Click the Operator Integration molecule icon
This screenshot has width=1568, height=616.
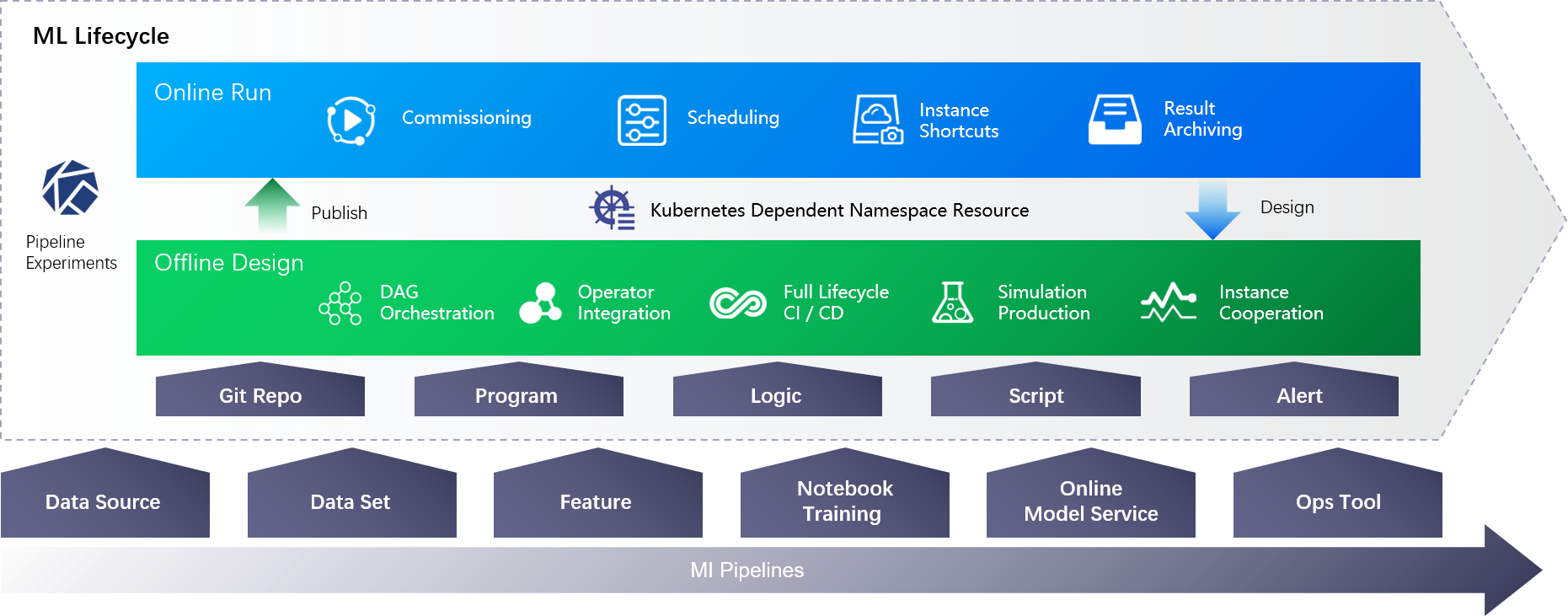(x=541, y=303)
